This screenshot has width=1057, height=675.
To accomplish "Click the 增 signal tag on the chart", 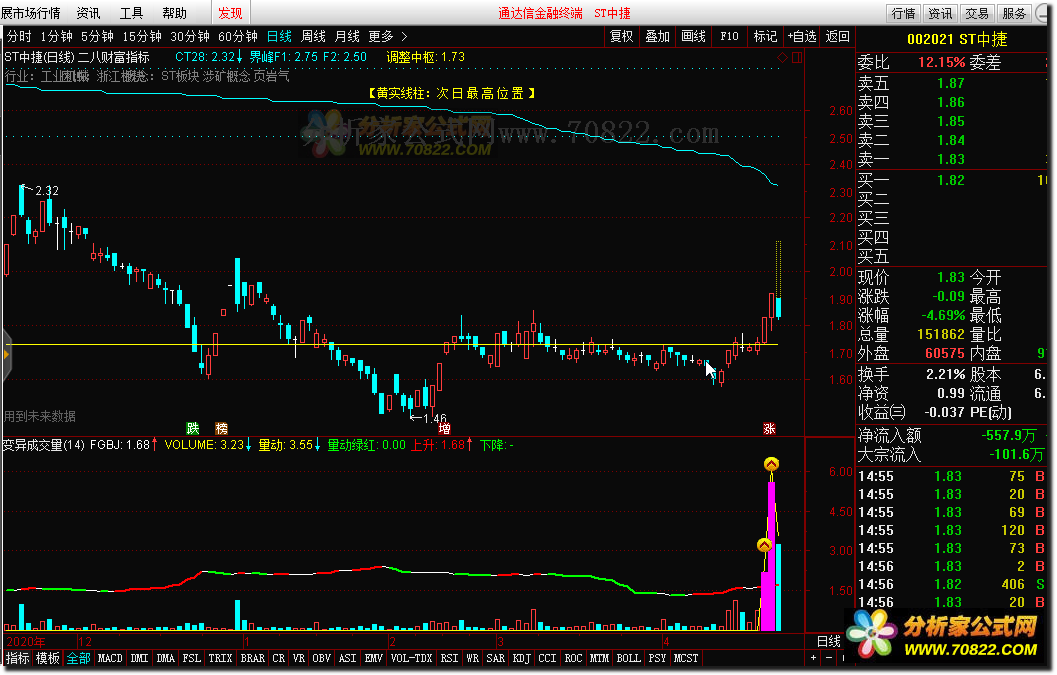I will point(444,428).
